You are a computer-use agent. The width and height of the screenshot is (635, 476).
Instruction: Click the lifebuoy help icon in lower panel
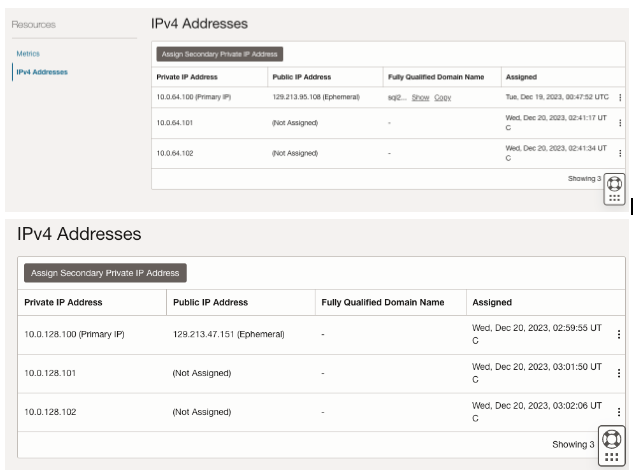611,439
